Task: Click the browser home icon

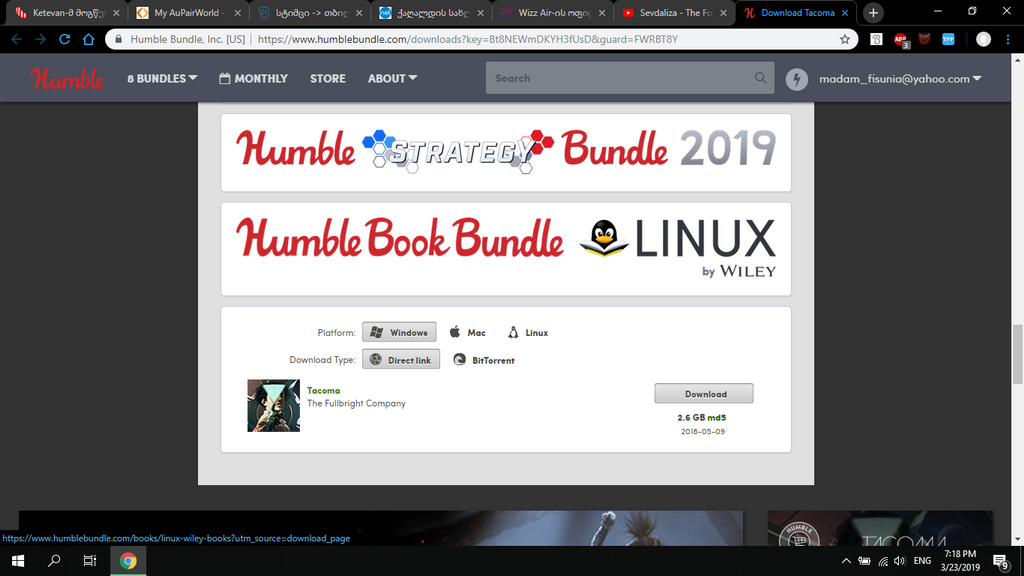Action: 89,39
